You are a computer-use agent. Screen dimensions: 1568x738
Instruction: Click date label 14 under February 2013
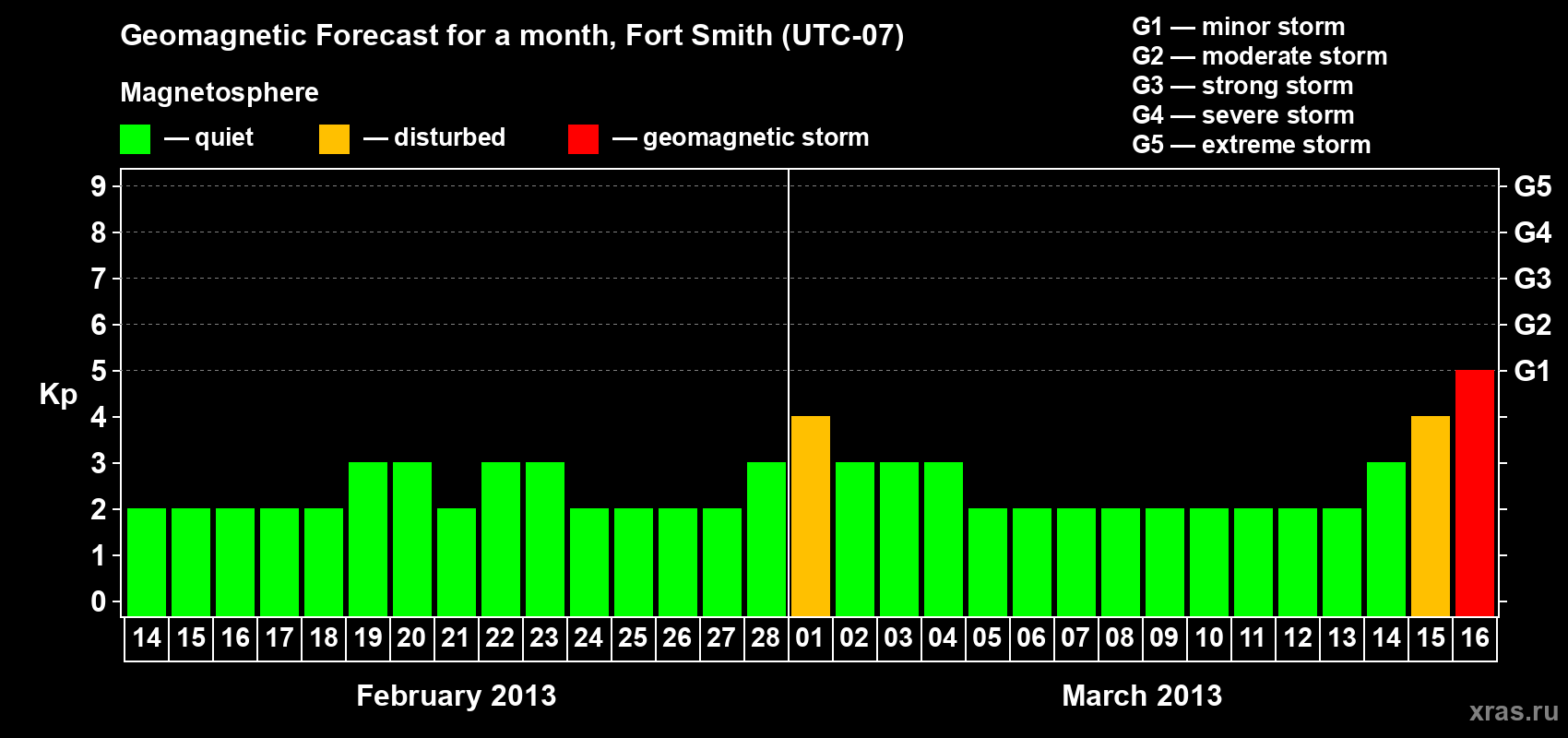point(147,637)
